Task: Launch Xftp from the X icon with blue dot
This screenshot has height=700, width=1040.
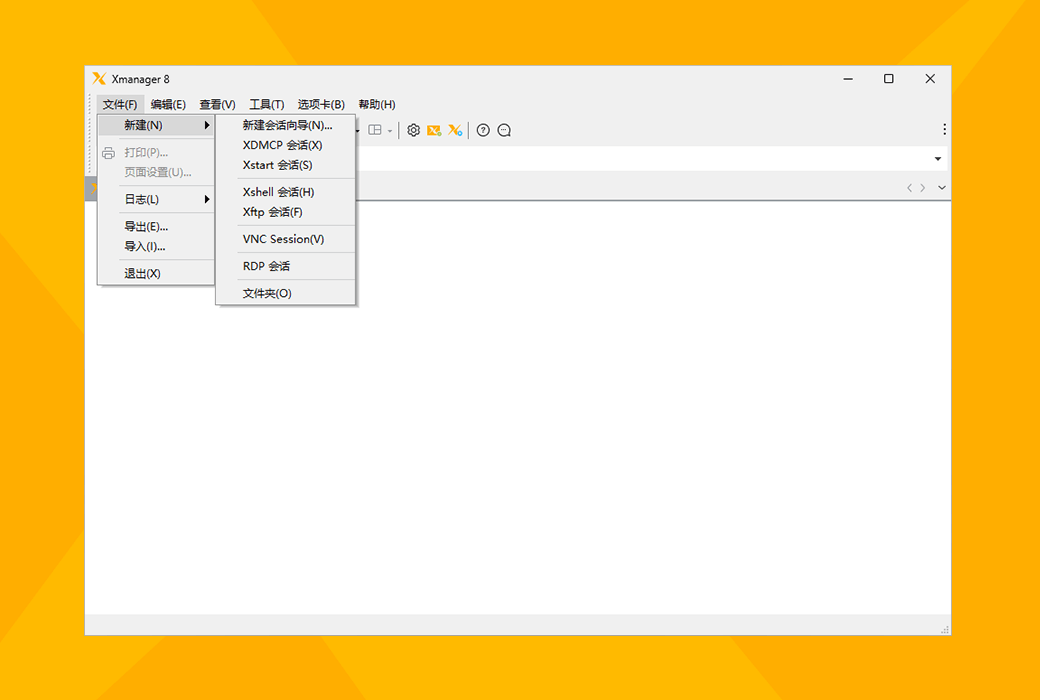Action: [x=455, y=130]
